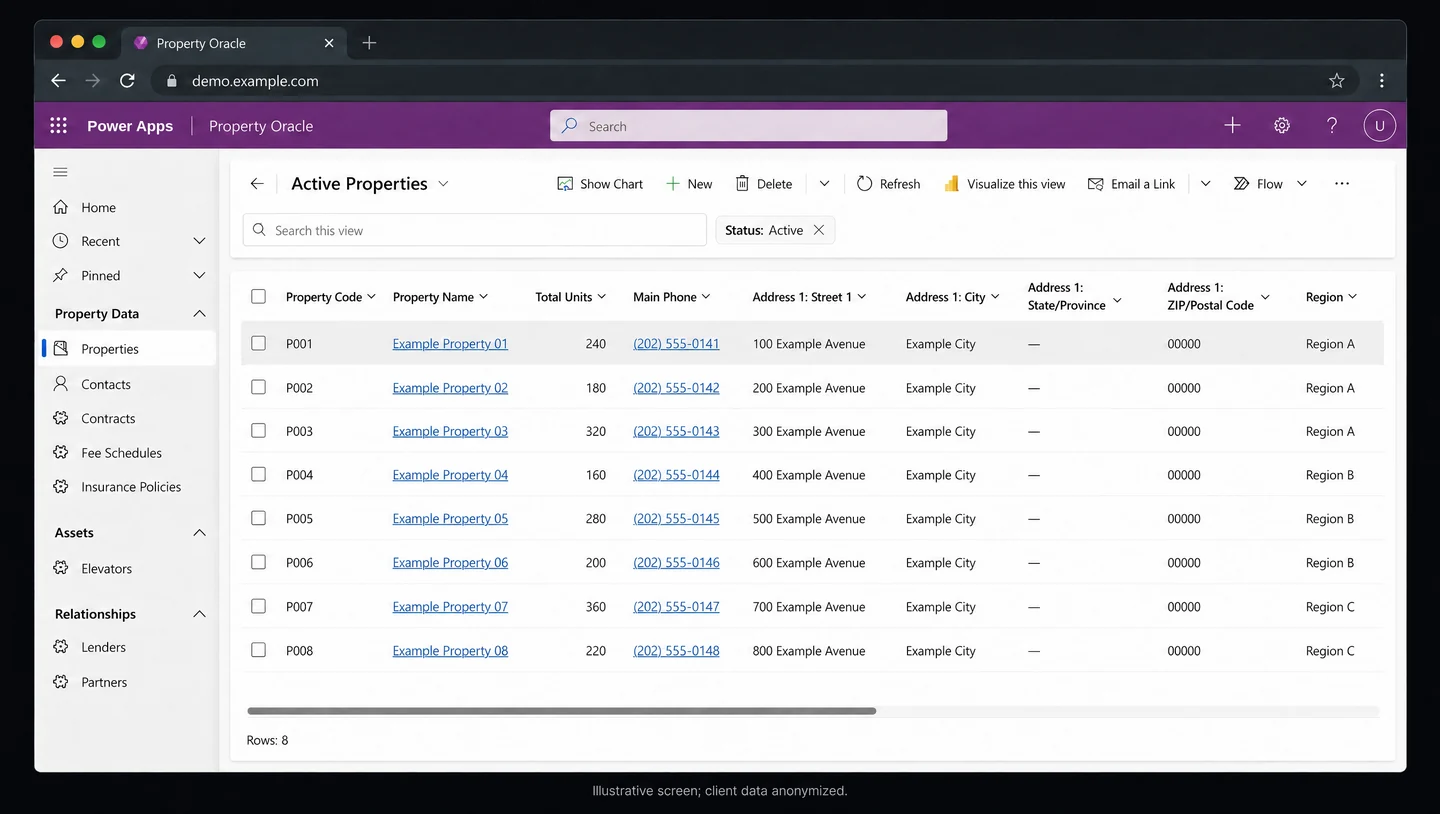Image resolution: width=1440 pixels, height=814 pixels.
Task: Click Email a Link button
Action: (x=1131, y=184)
